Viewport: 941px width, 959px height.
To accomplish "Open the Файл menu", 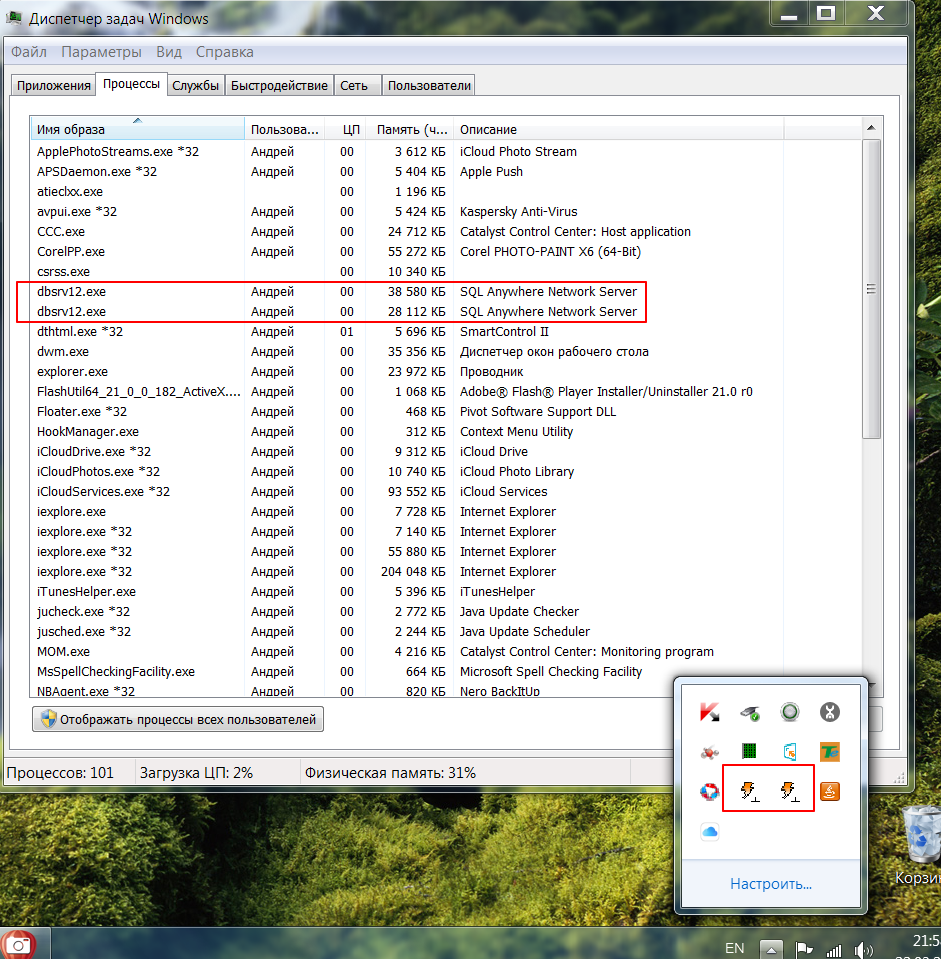I will (x=29, y=52).
